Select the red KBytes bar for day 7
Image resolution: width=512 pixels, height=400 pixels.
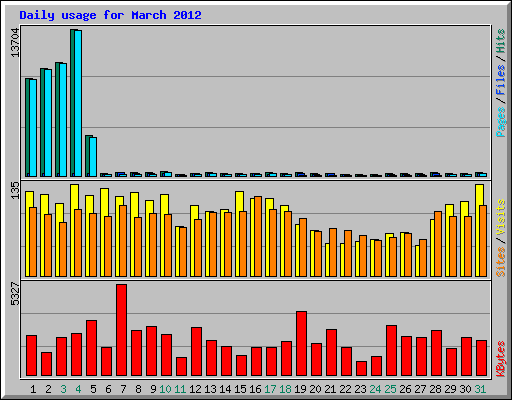(122, 330)
